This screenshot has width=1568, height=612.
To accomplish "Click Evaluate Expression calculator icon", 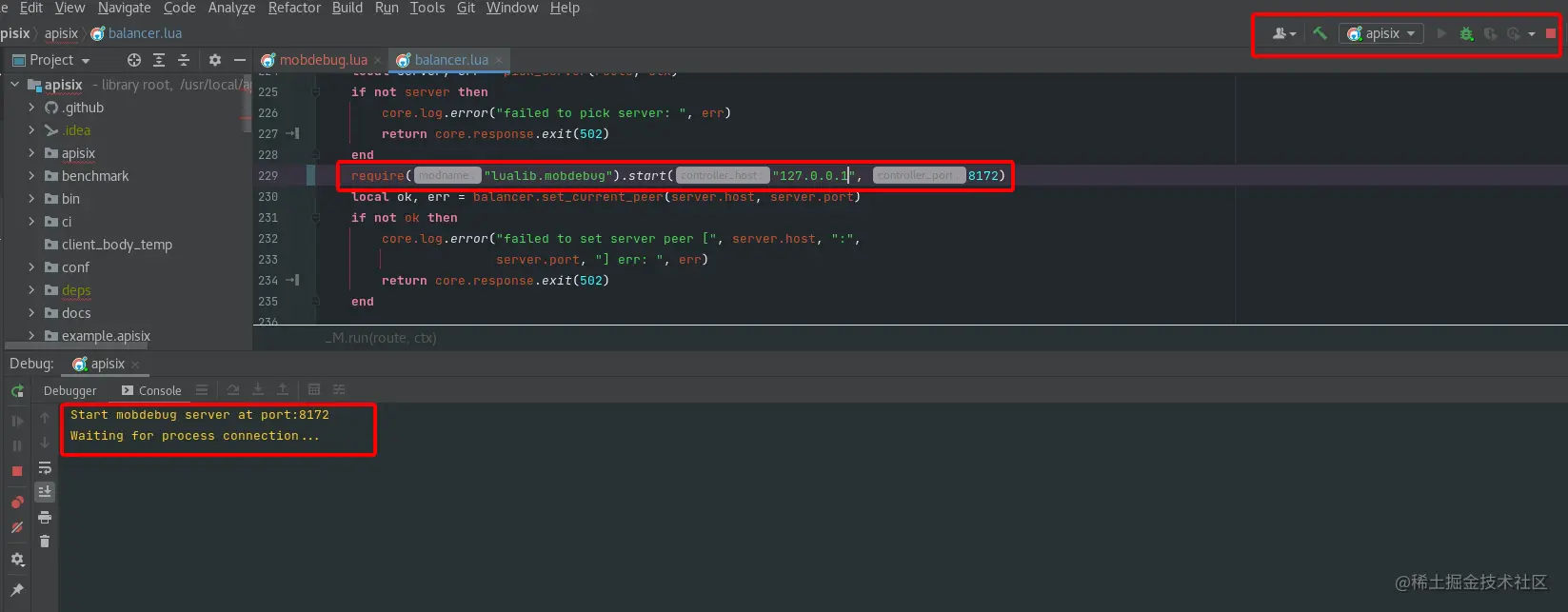I will pyautogui.click(x=314, y=390).
